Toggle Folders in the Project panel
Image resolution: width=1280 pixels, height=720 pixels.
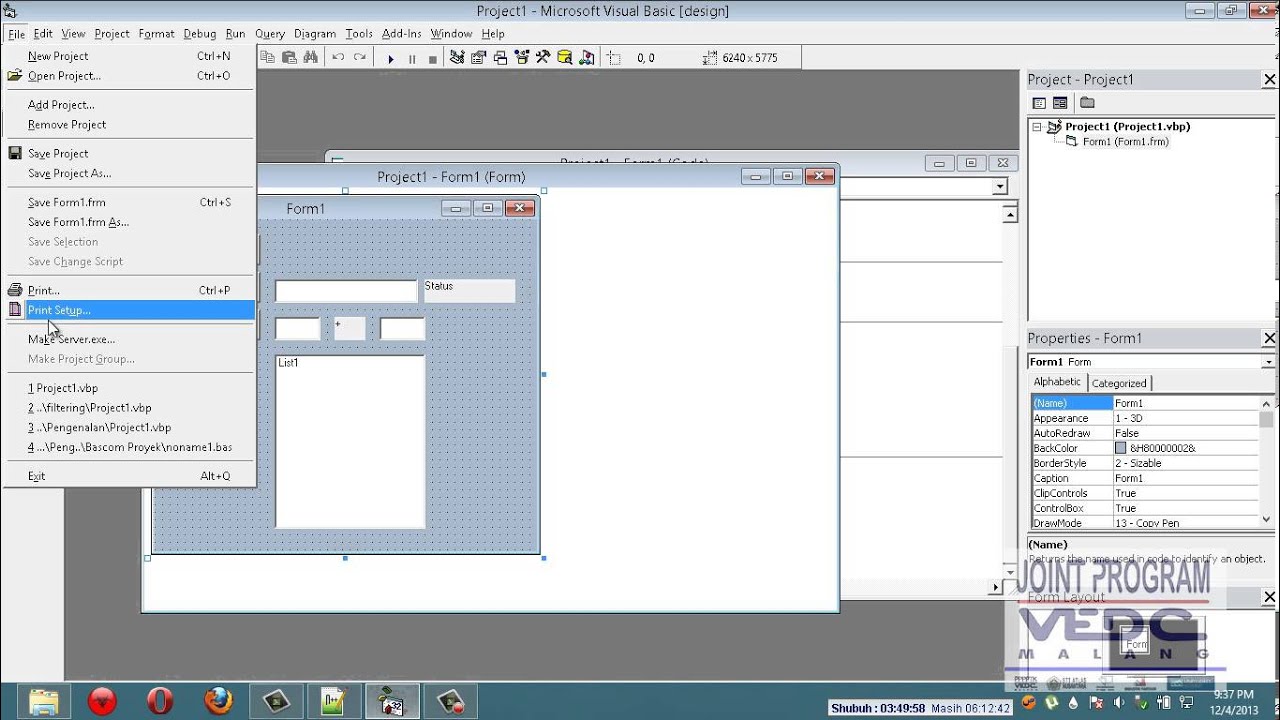(x=1087, y=103)
